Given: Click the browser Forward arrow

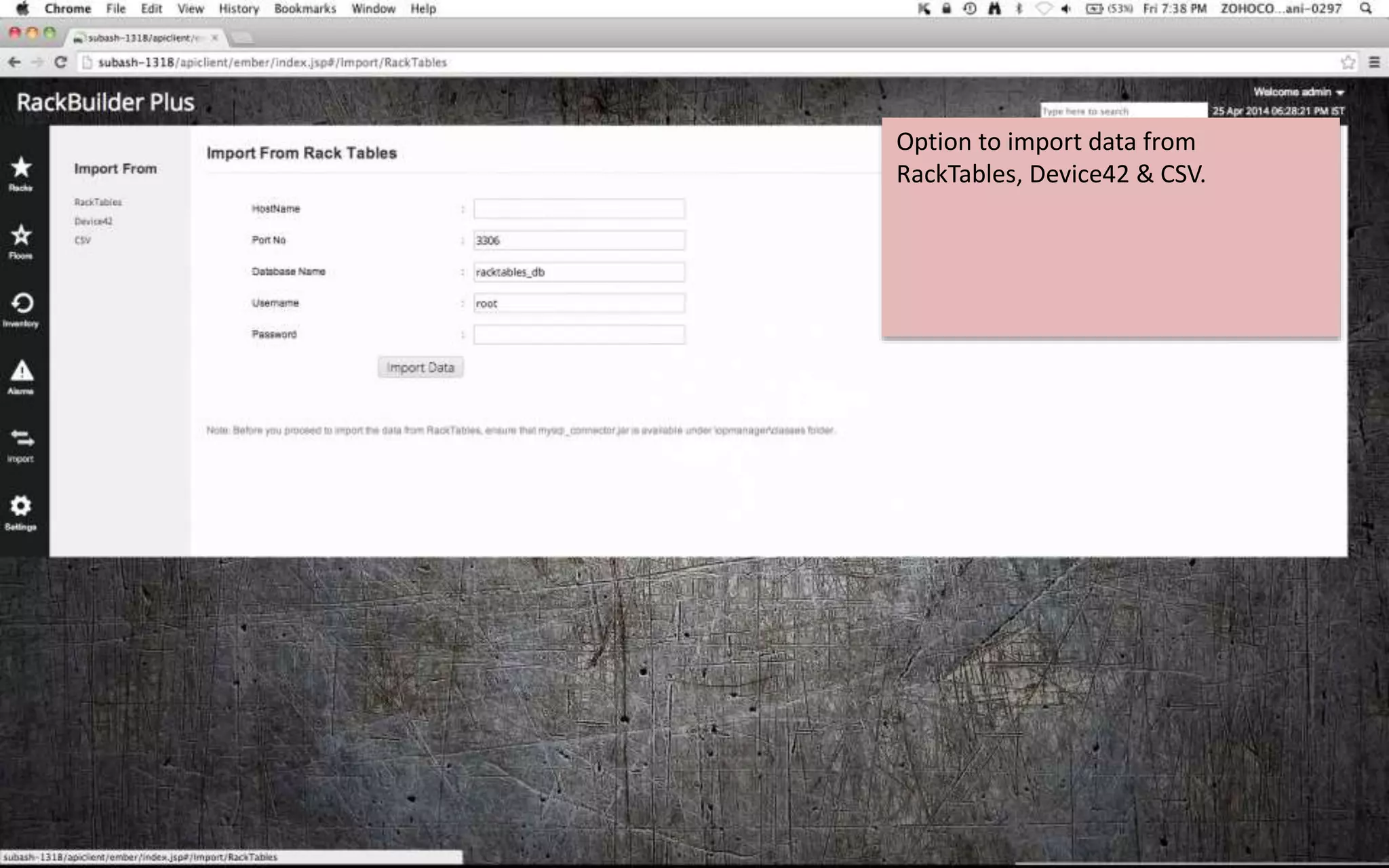Looking at the screenshot, I should click(x=38, y=62).
